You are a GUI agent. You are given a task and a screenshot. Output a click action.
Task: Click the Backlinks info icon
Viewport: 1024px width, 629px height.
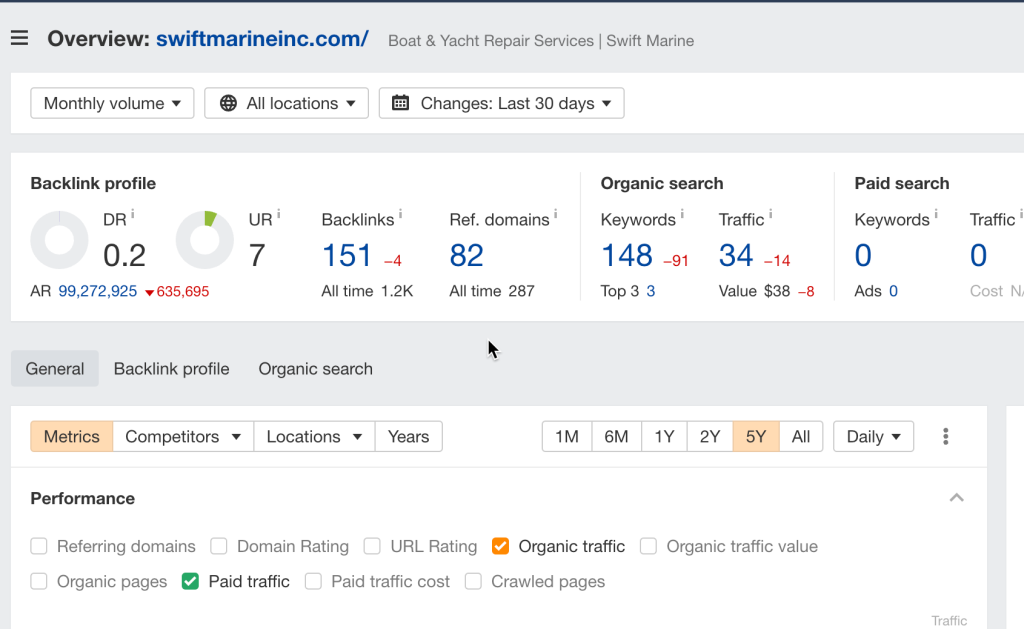pos(400,215)
